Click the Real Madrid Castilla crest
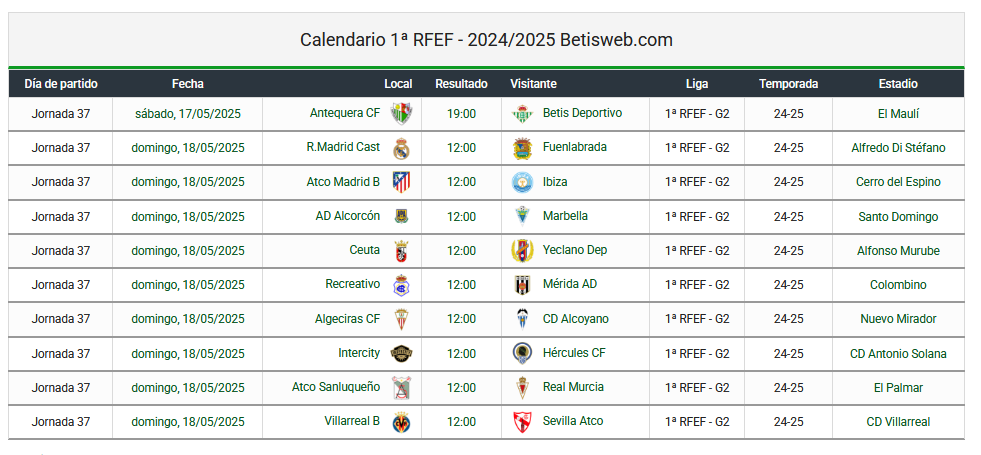The image size is (981, 455). [x=401, y=148]
